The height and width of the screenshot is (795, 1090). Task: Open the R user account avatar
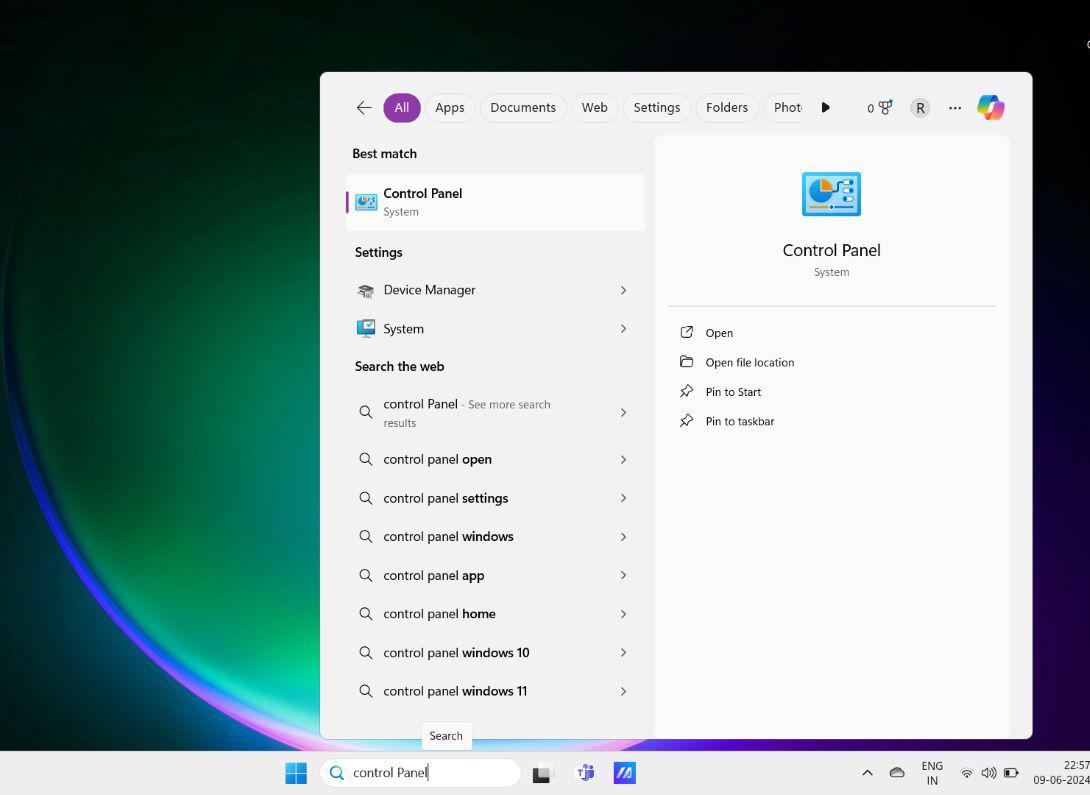[x=920, y=108]
